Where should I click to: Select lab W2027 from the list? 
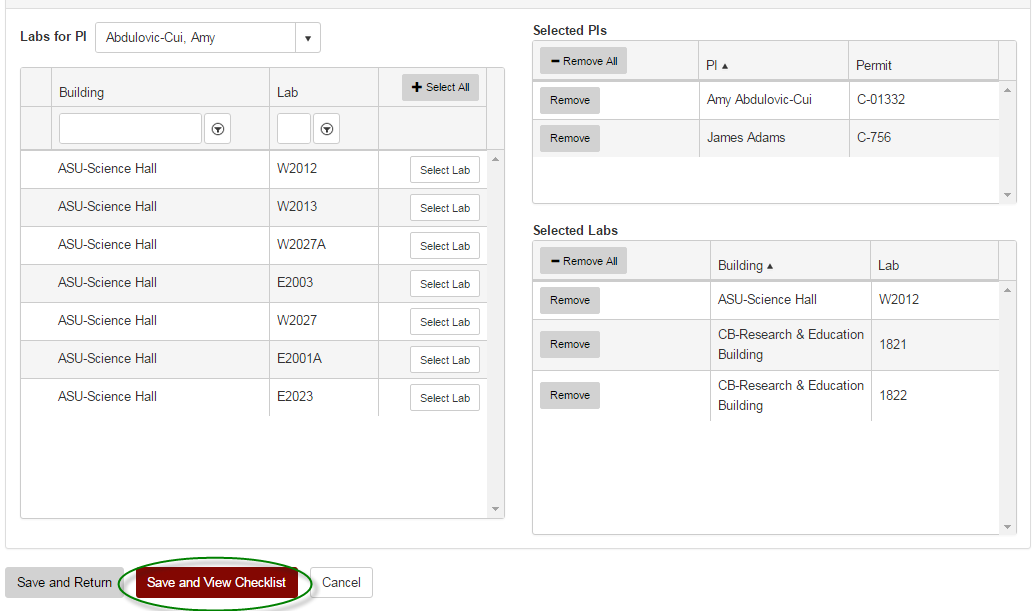click(x=445, y=322)
